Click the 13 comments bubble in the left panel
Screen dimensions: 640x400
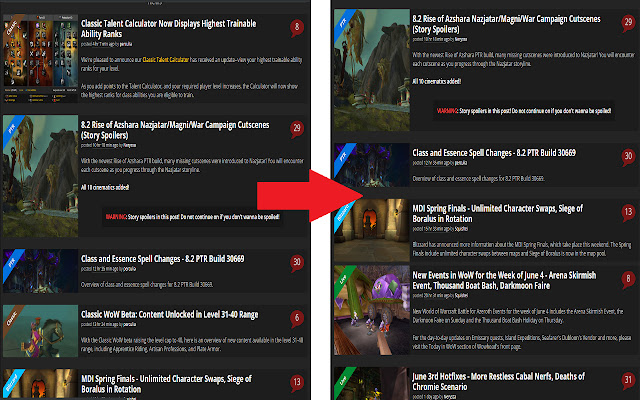pos(297,383)
